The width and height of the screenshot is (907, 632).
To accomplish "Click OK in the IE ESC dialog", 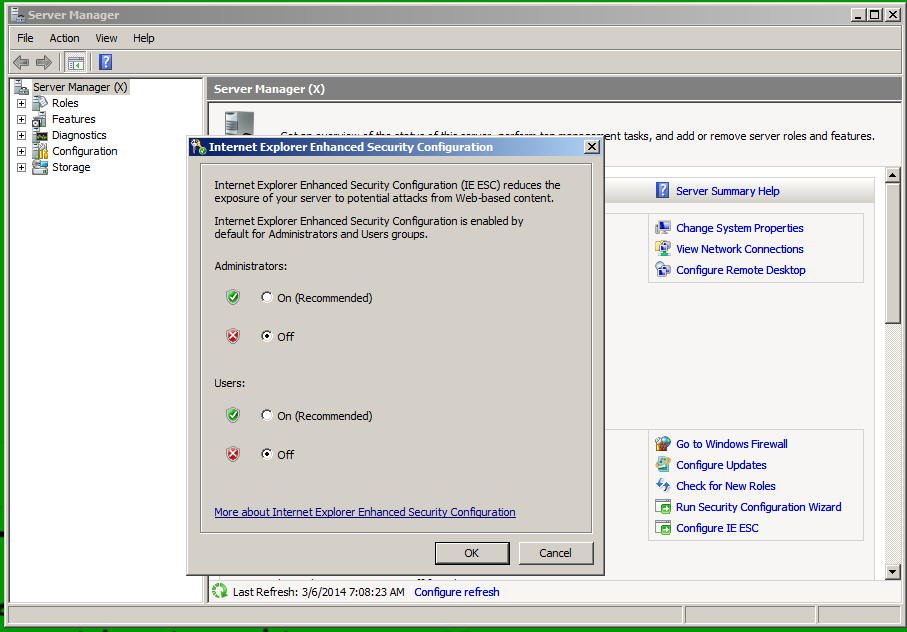I will pyautogui.click(x=472, y=553).
